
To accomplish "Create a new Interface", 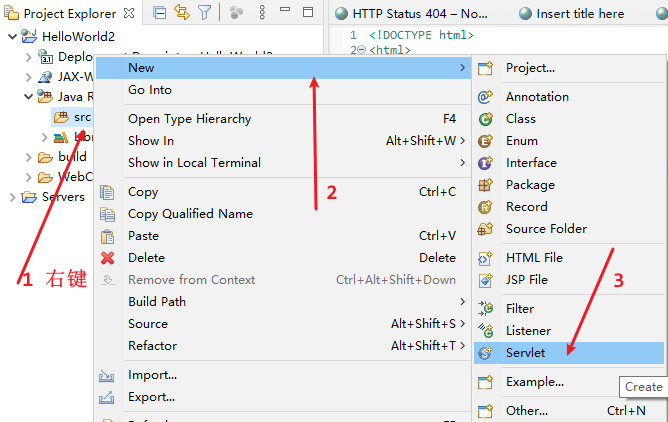I will tap(569, 163).
